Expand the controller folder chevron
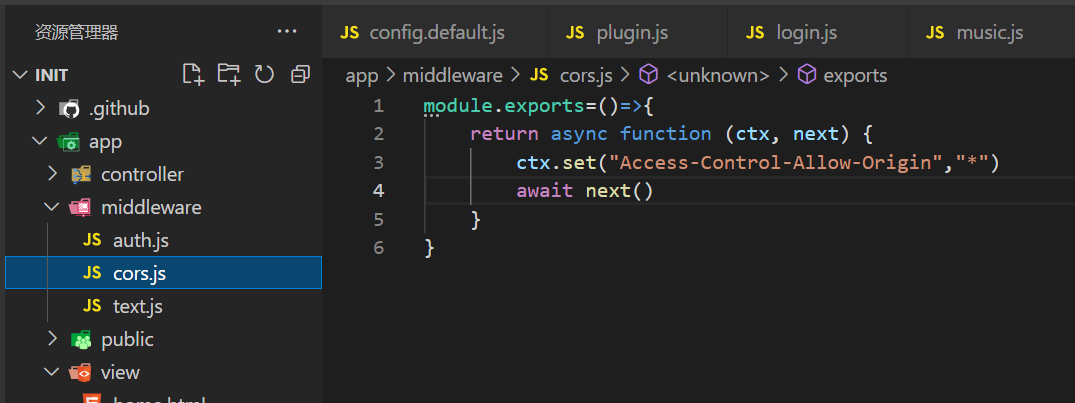Viewport: 1075px width, 403px height. coord(52,174)
